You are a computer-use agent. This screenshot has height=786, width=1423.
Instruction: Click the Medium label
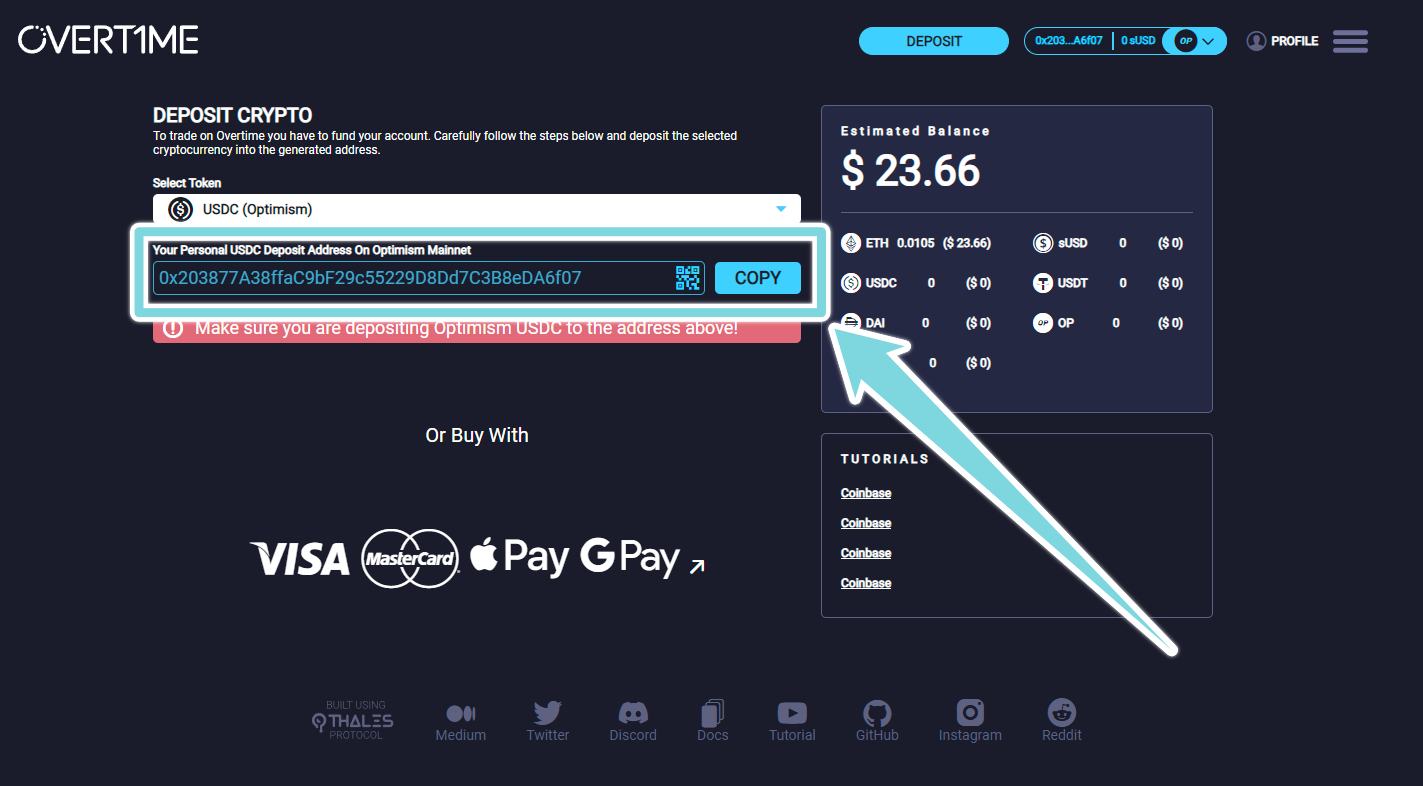point(461,735)
